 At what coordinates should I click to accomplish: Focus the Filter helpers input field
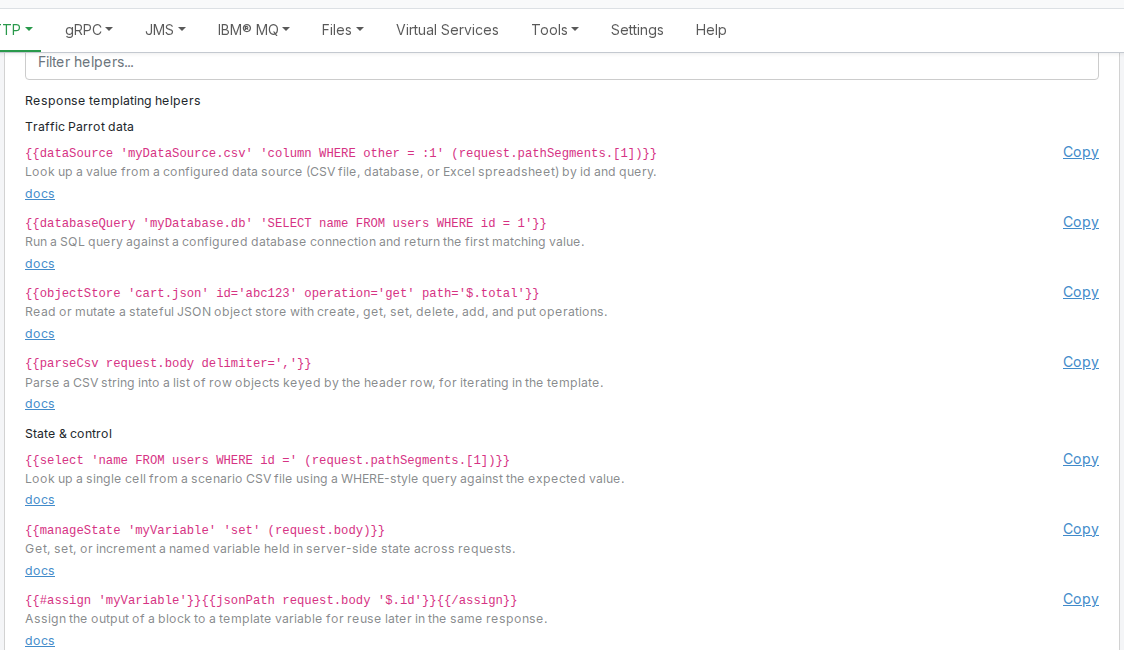click(561, 63)
